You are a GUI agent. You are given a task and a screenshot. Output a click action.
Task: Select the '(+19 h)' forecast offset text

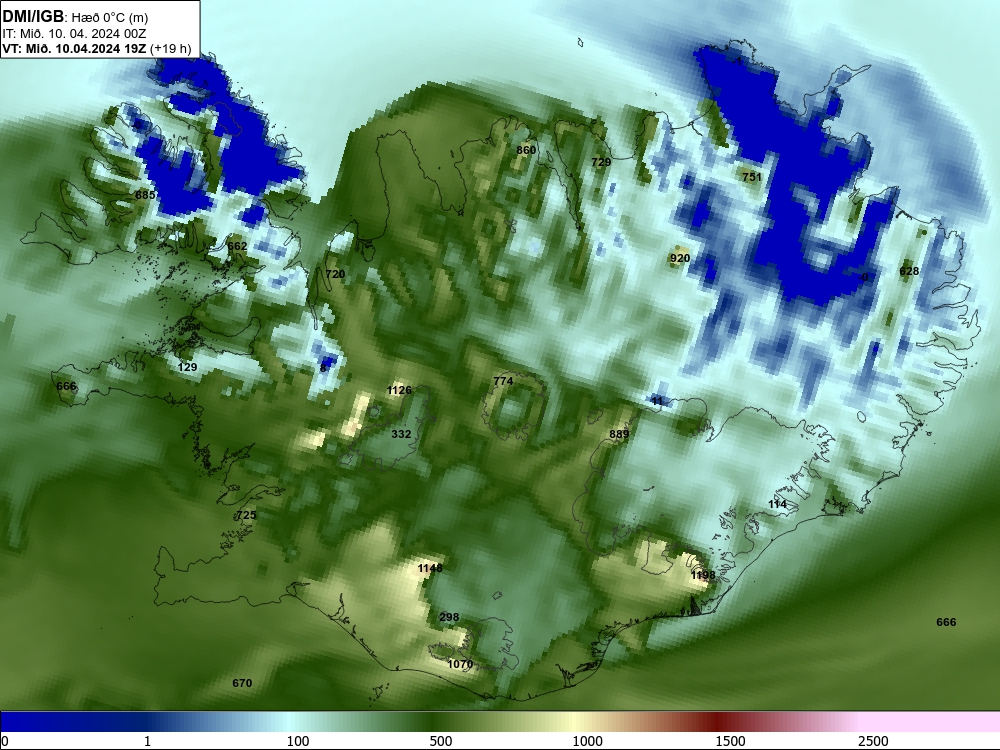[x=170, y=49]
